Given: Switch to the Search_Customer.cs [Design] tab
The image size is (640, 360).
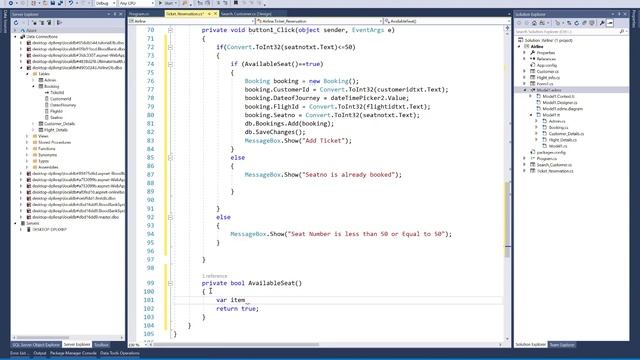Looking at the screenshot, I should (246, 14).
